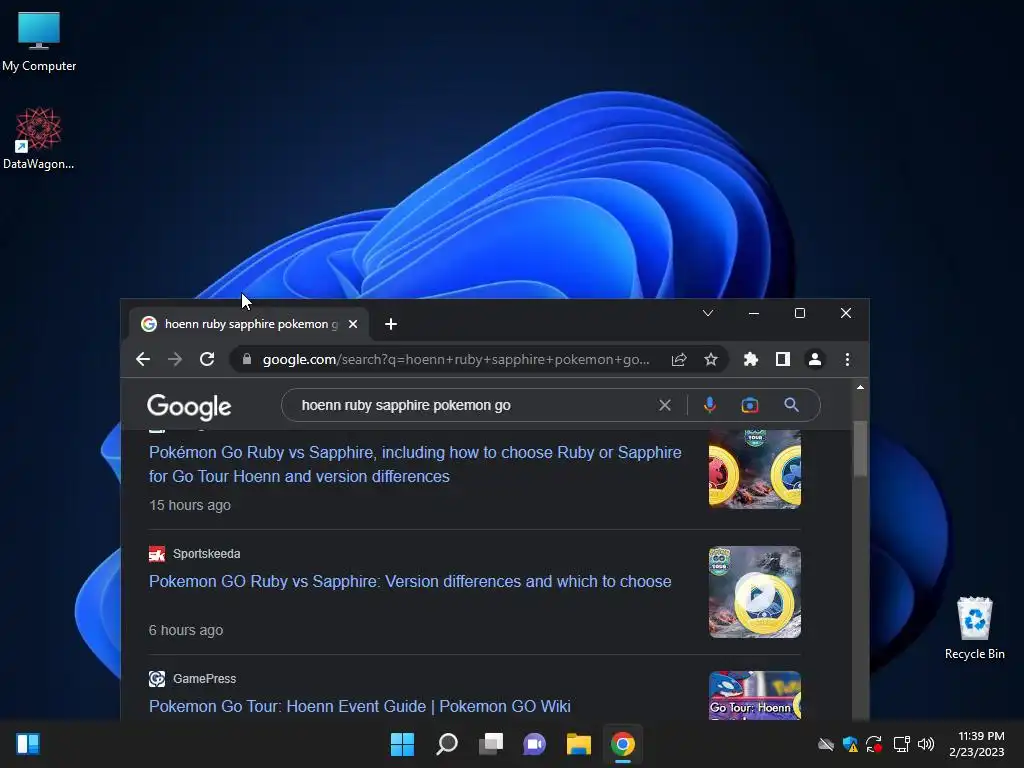
Task: Open Task View on taskbar
Action: (490, 744)
